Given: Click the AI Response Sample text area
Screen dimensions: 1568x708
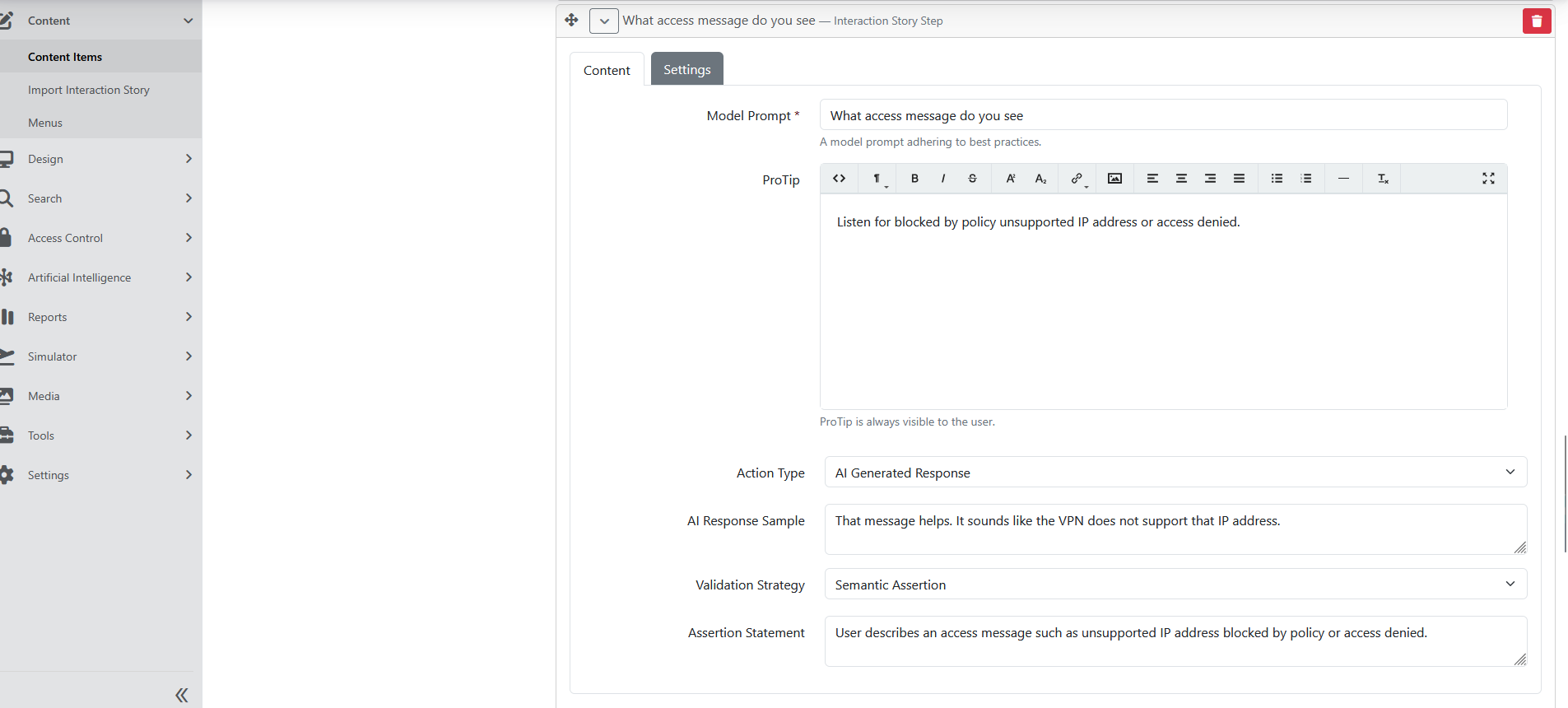Looking at the screenshot, I should (1175, 529).
